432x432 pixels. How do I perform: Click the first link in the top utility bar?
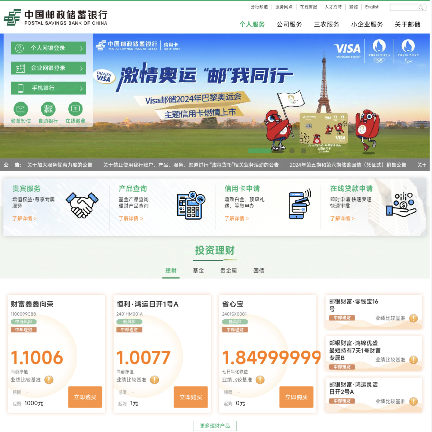pyautogui.click(x=259, y=7)
